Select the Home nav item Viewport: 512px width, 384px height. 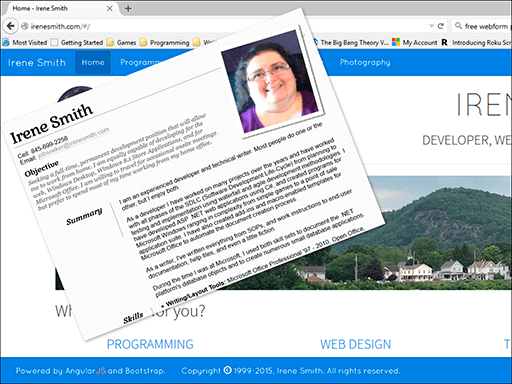[93, 62]
